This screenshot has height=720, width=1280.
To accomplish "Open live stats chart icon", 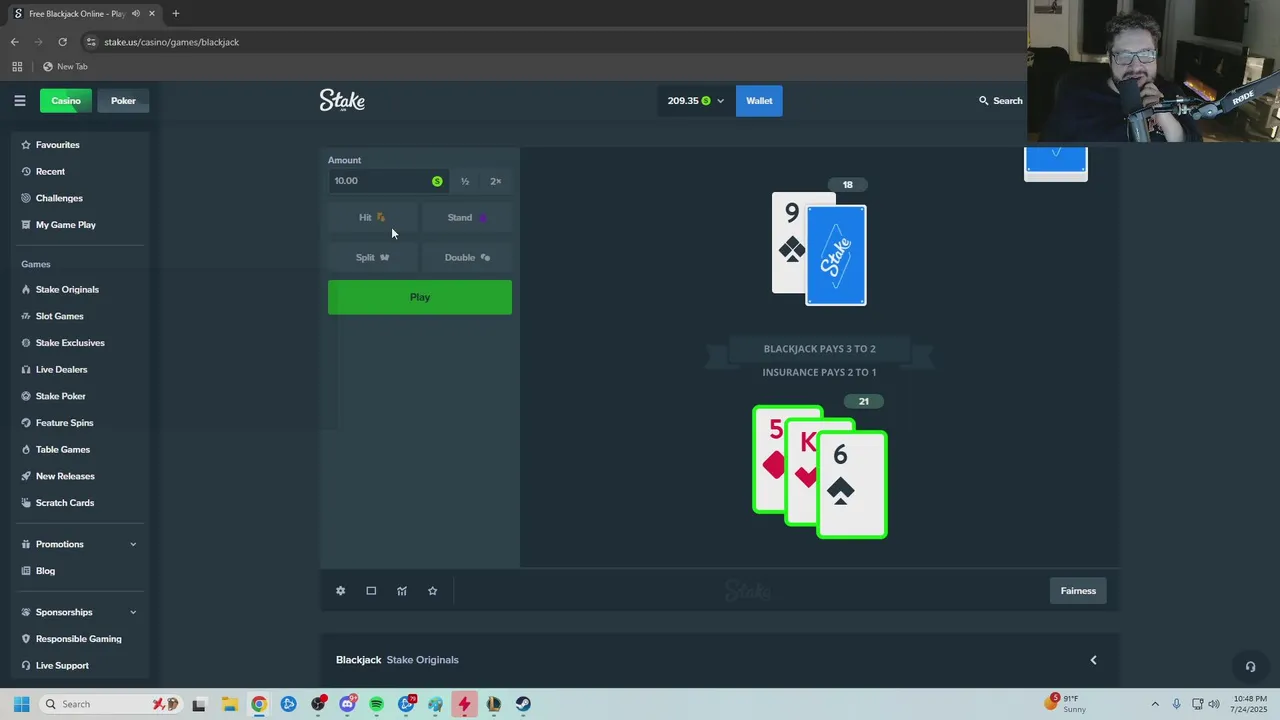I will click(402, 591).
